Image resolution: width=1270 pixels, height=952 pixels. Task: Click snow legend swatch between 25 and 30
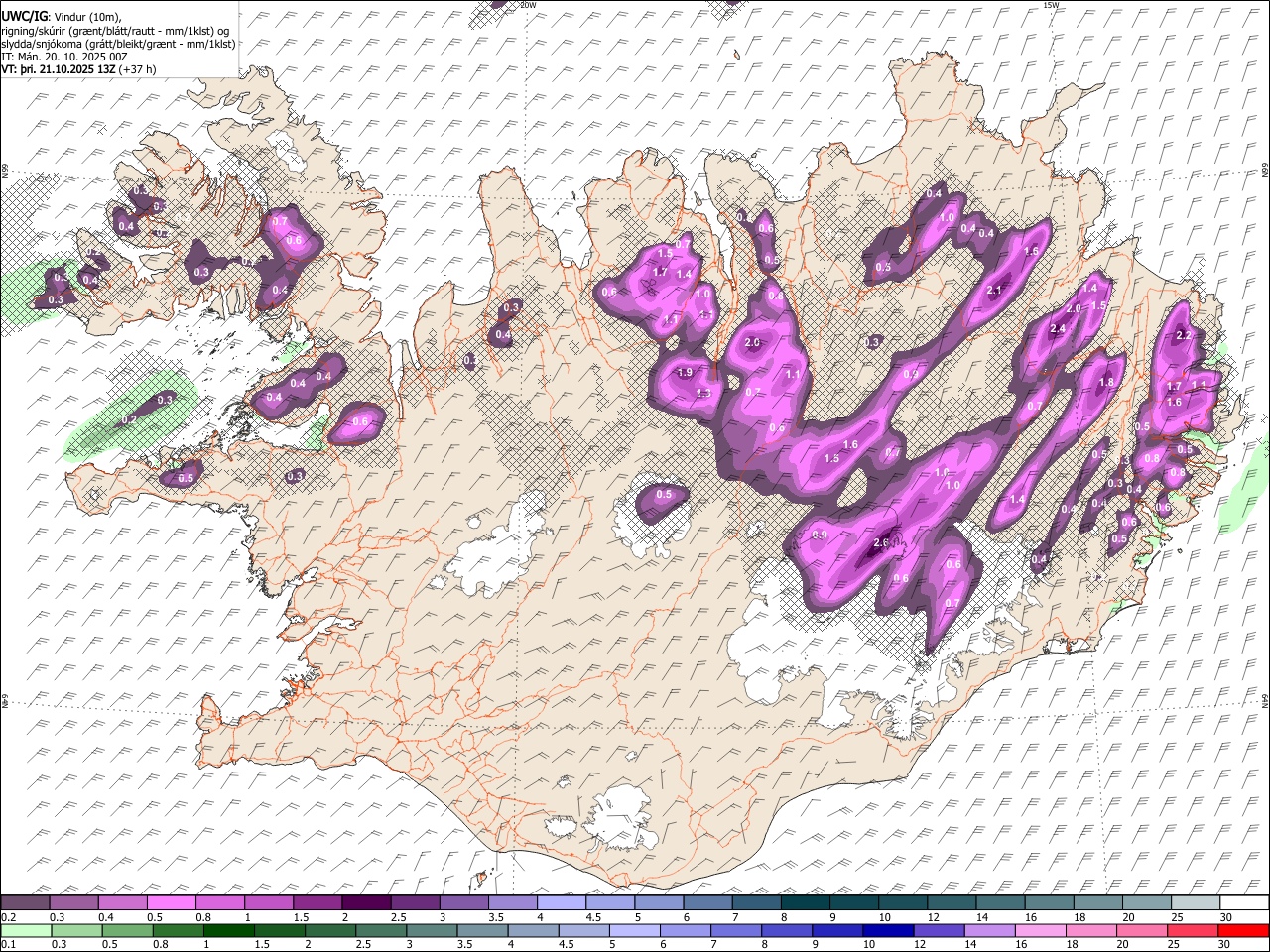pos(1195,902)
